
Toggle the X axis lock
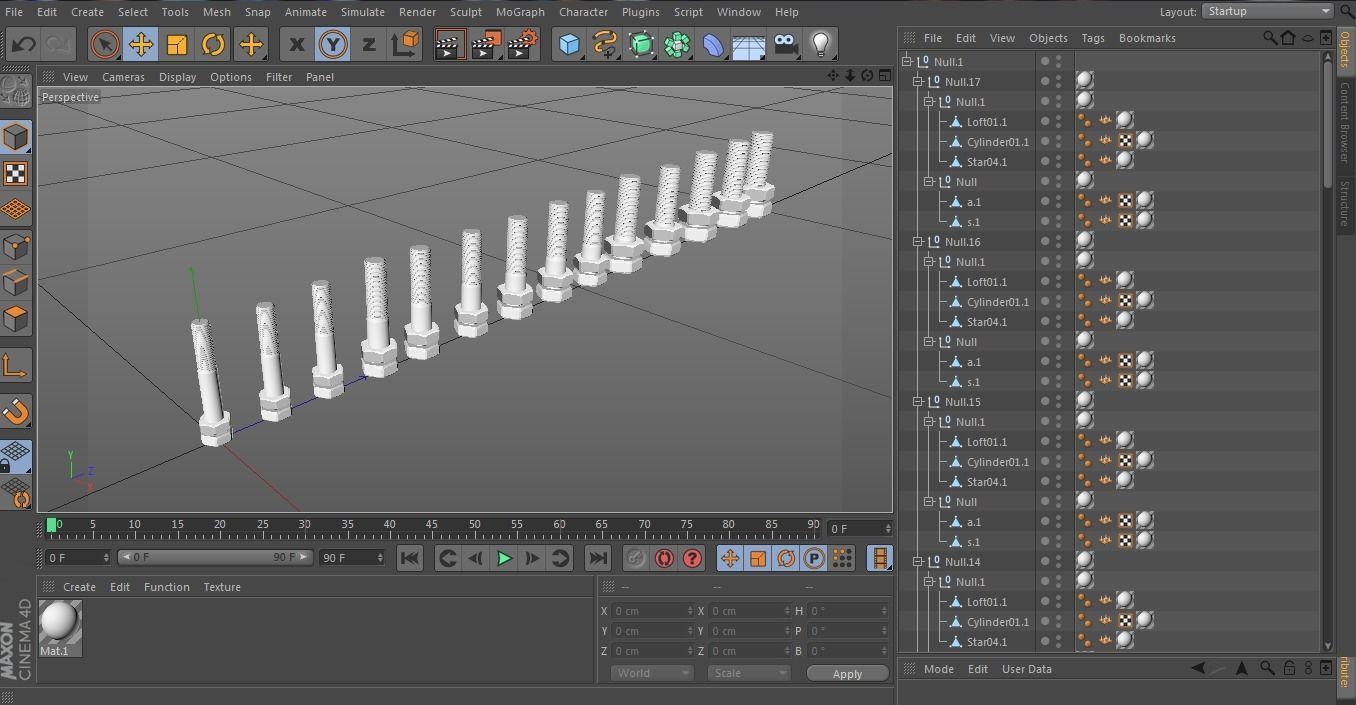click(x=296, y=44)
